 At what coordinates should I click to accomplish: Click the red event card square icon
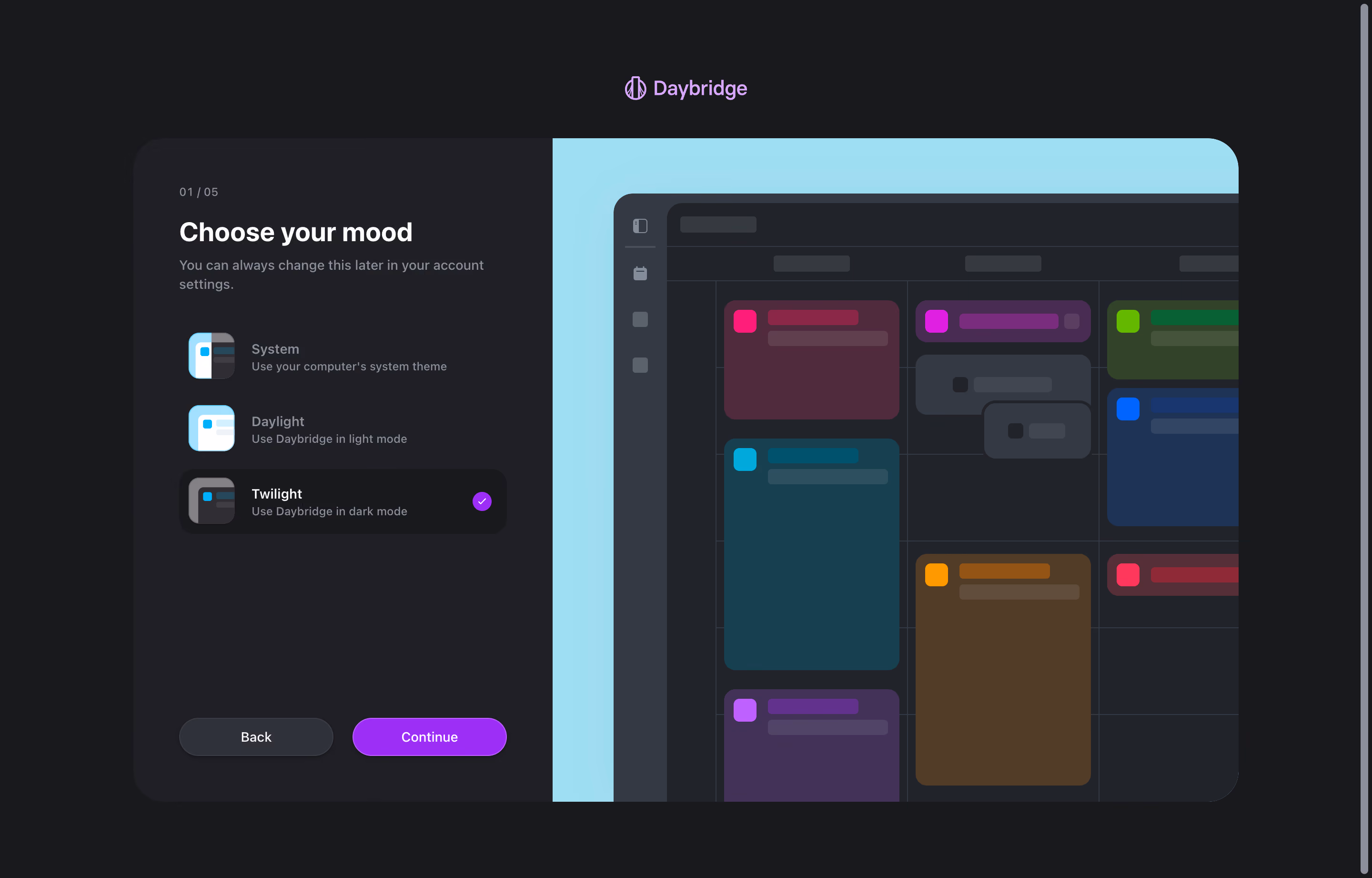(1128, 575)
